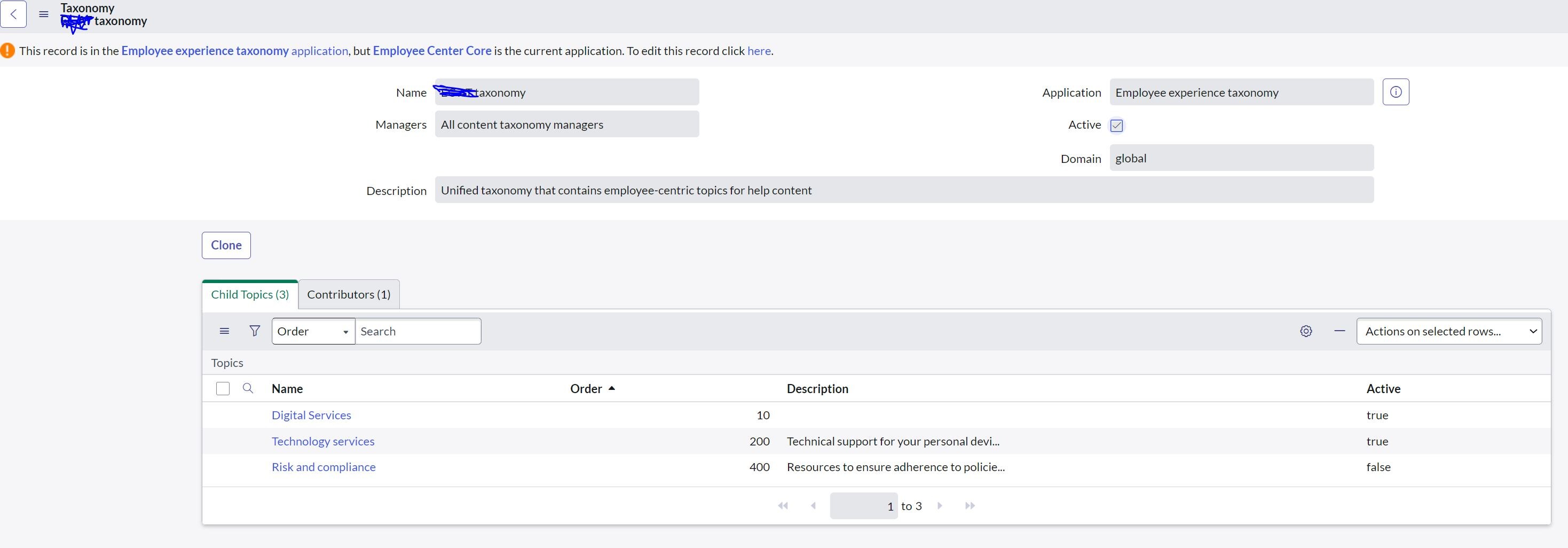View info for the Application field

(x=1396, y=91)
